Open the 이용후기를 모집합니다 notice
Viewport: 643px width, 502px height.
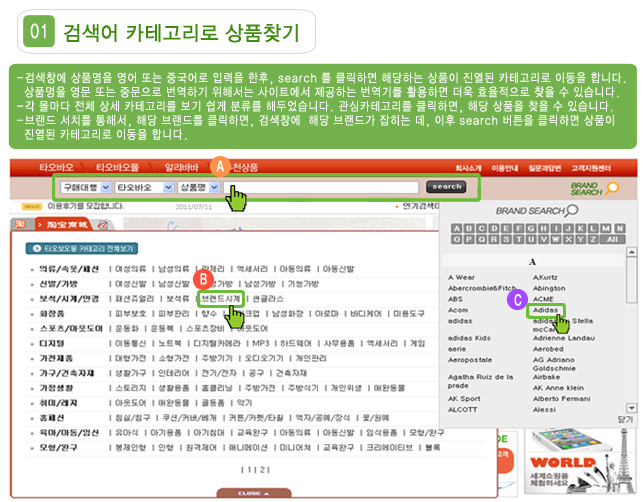(85, 206)
